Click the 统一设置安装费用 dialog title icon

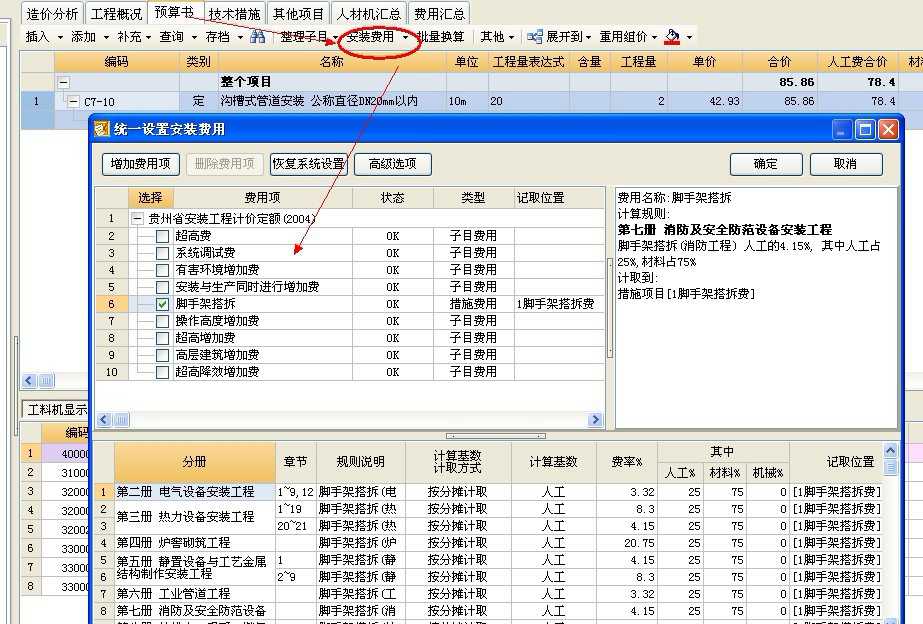point(102,129)
